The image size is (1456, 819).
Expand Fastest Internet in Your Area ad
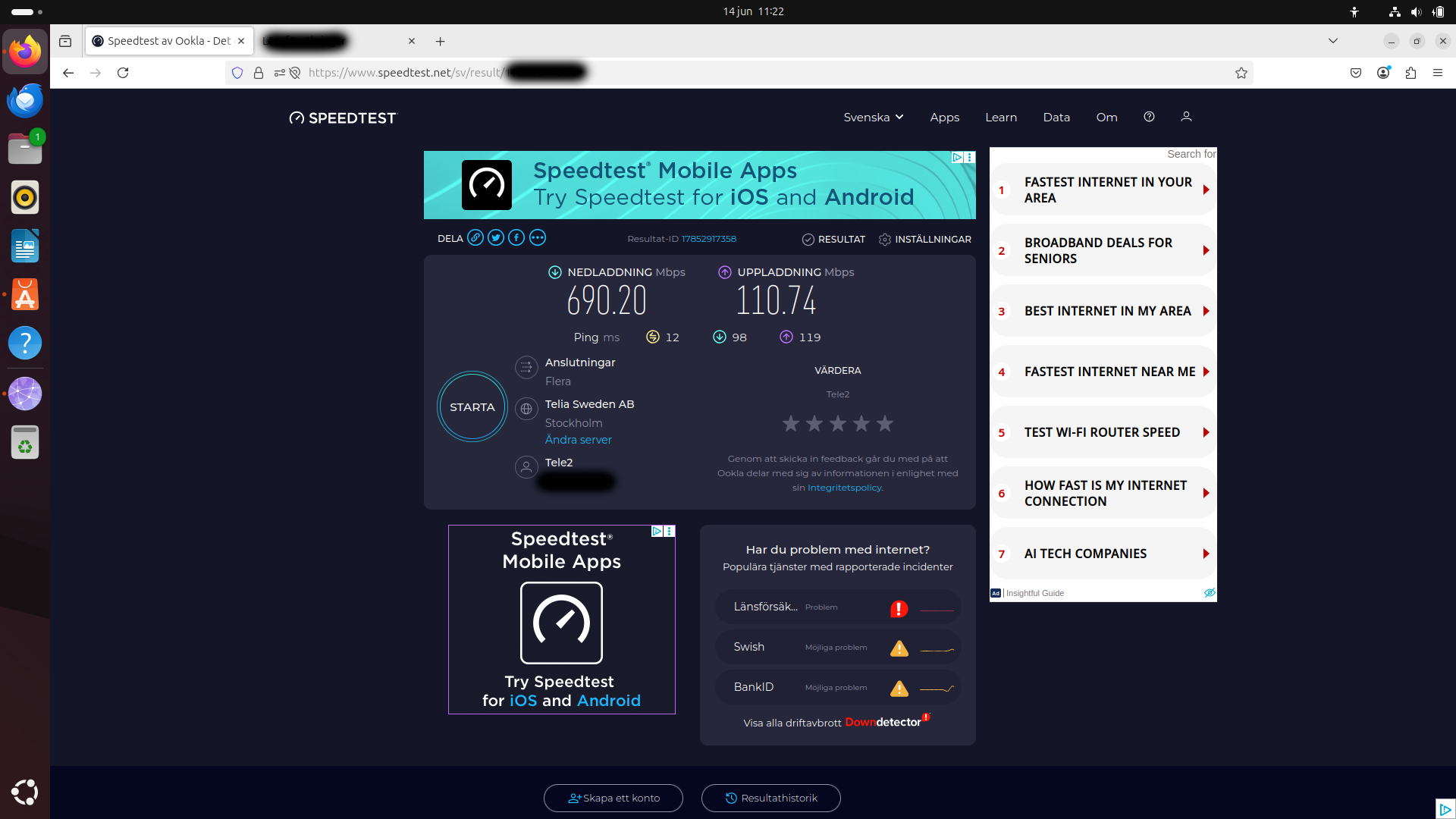click(x=1103, y=190)
